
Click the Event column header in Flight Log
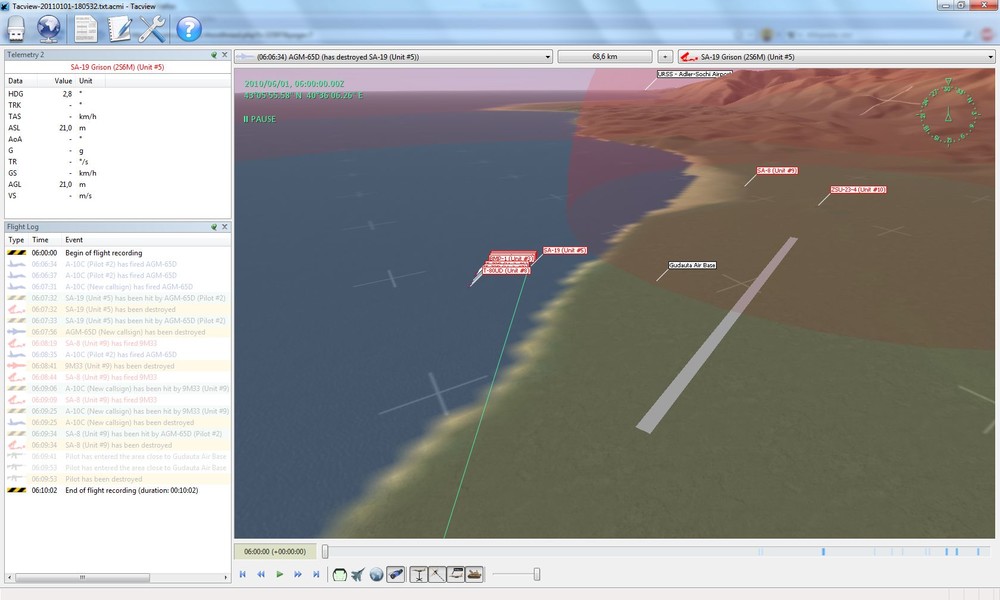click(74, 240)
